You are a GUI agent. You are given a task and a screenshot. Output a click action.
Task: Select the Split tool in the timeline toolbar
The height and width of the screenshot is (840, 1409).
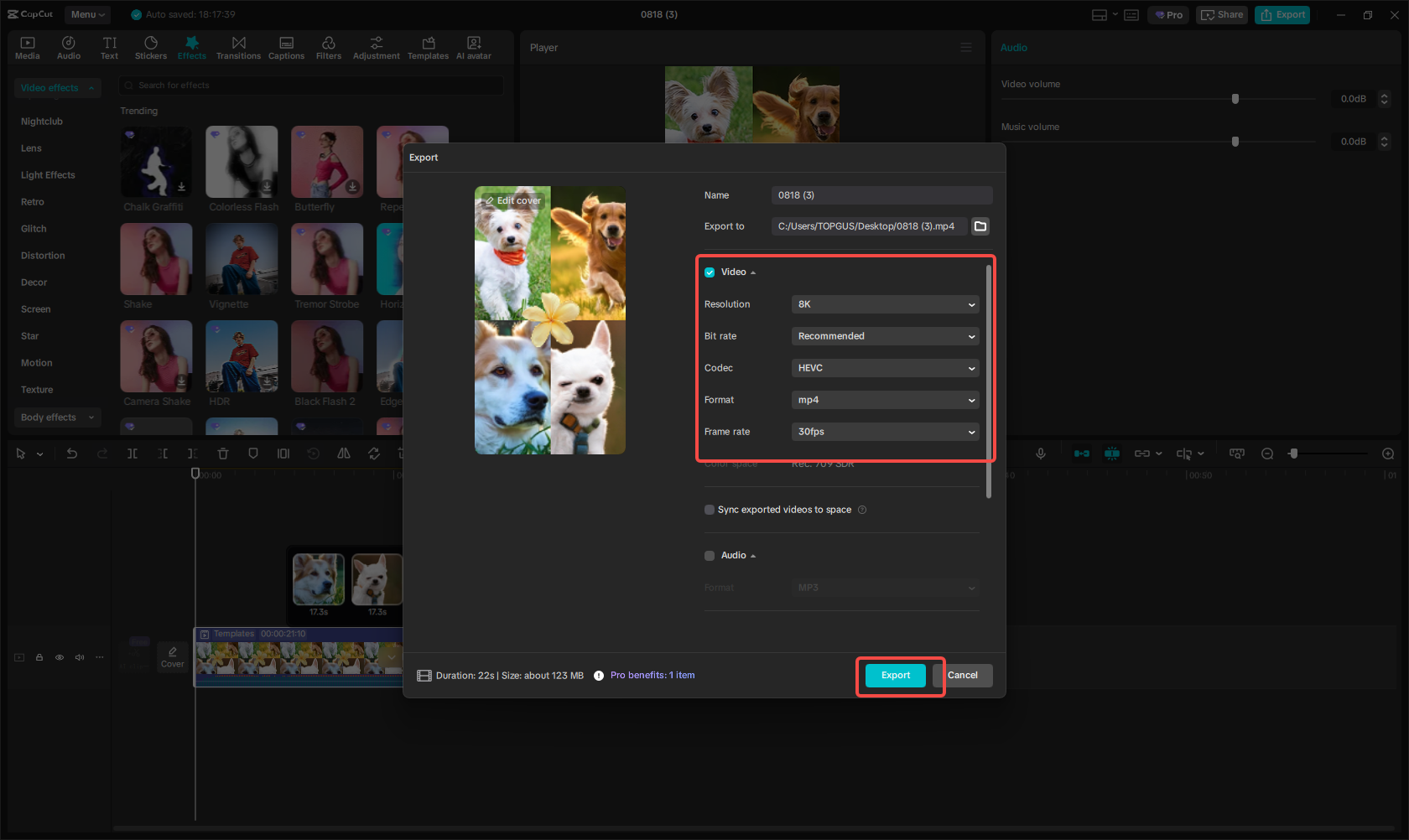pos(132,453)
